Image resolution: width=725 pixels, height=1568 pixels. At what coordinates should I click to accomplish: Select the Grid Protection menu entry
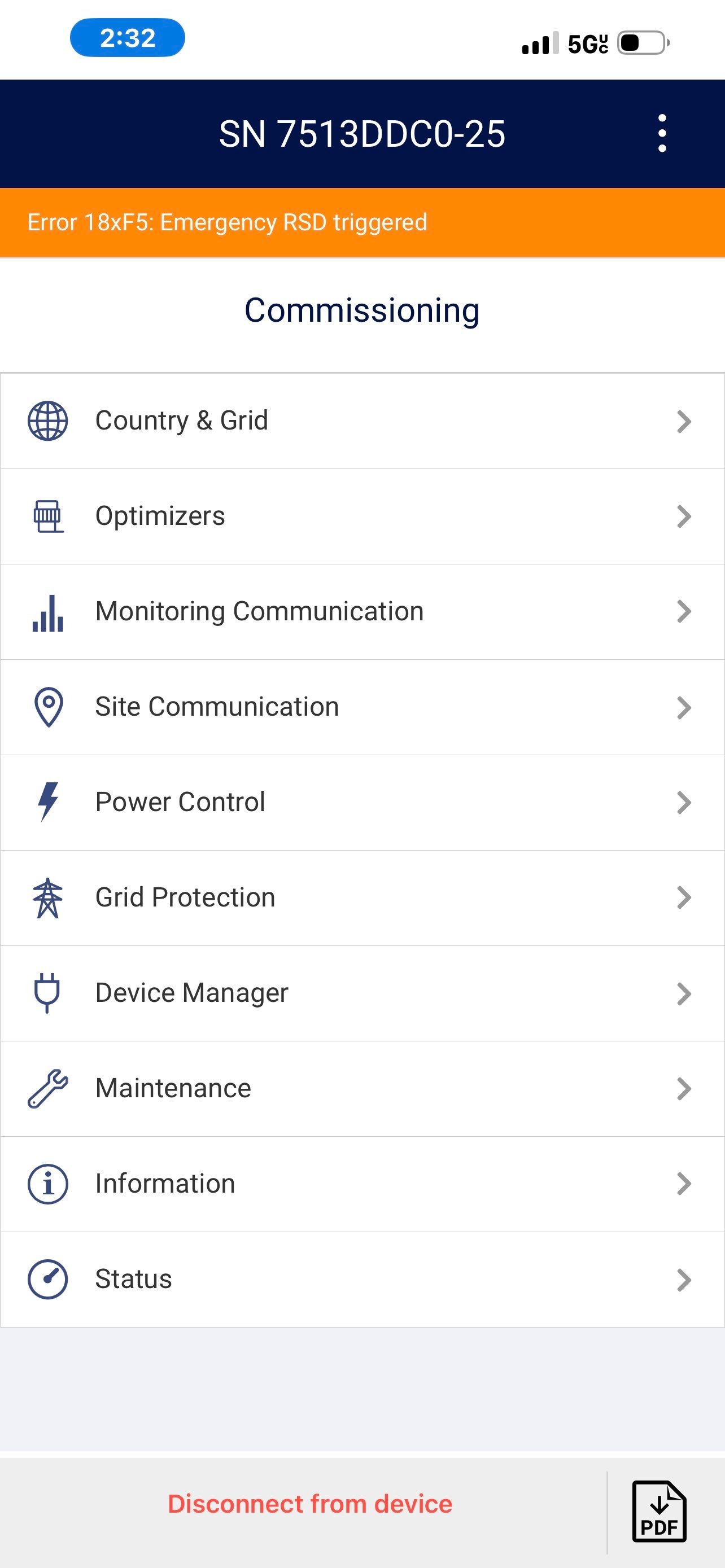click(x=185, y=898)
